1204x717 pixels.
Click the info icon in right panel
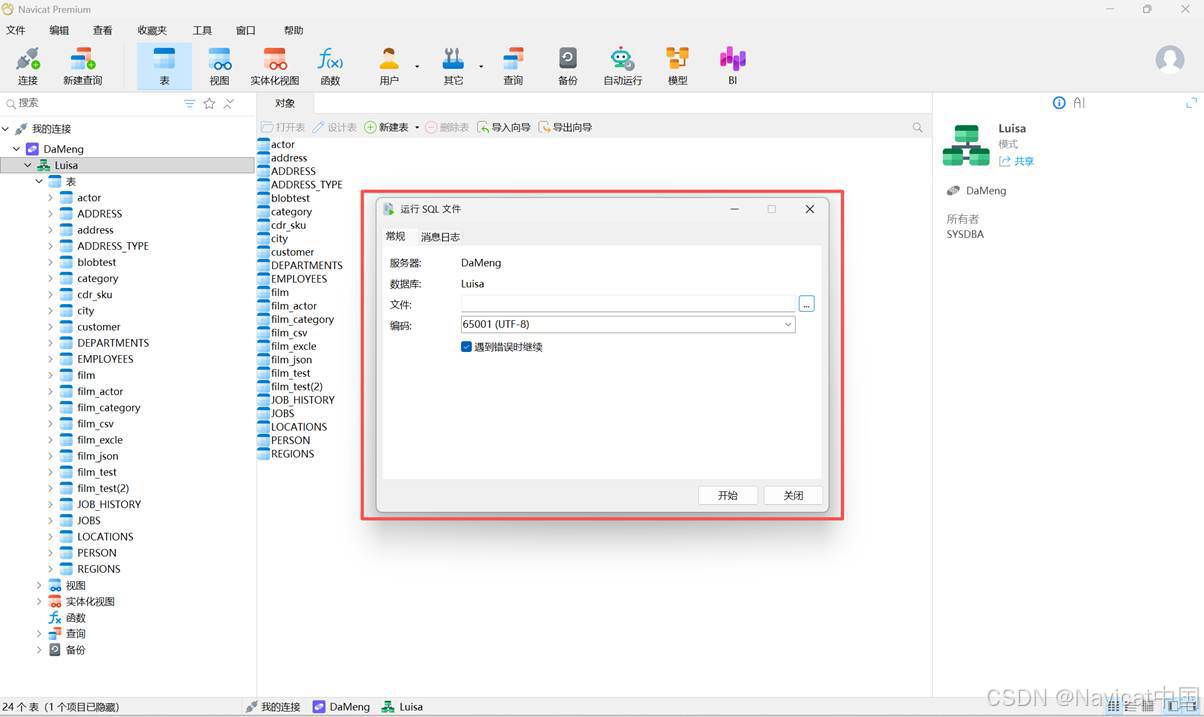tap(1059, 103)
